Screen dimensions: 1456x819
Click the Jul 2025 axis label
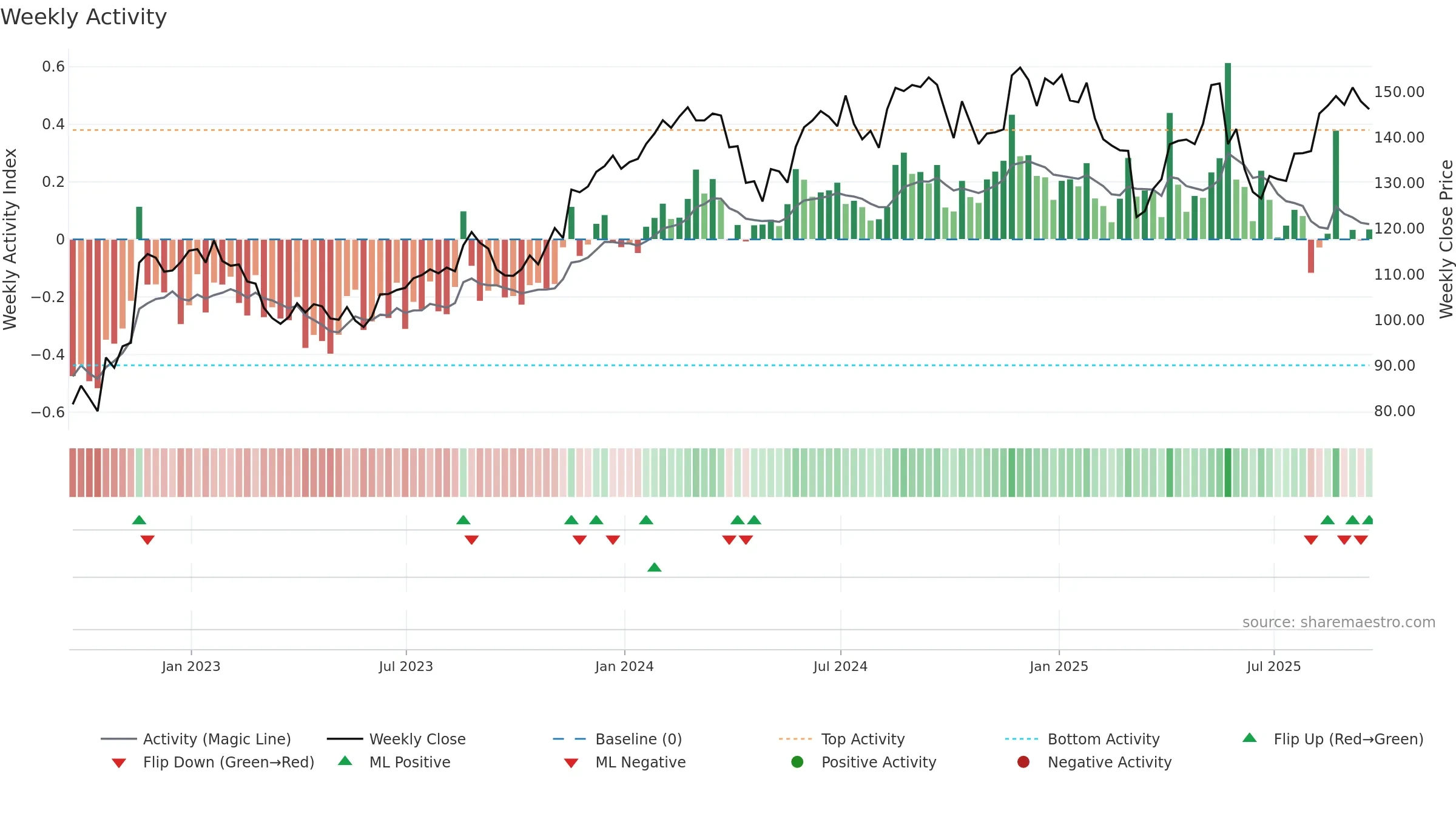[x=1274, y=666]
